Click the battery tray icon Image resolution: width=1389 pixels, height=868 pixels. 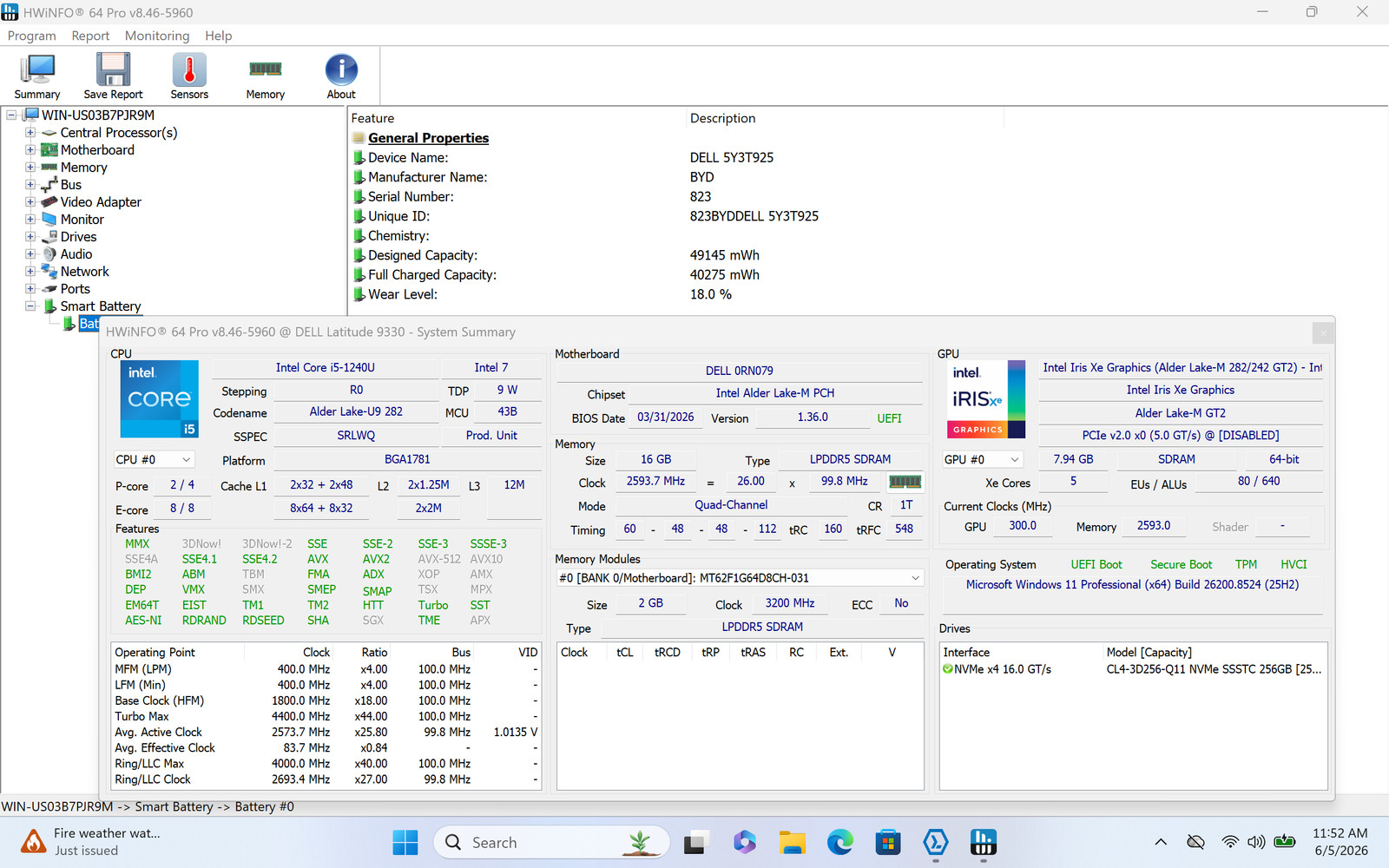pyautogui.click(x=1284, y=842)
